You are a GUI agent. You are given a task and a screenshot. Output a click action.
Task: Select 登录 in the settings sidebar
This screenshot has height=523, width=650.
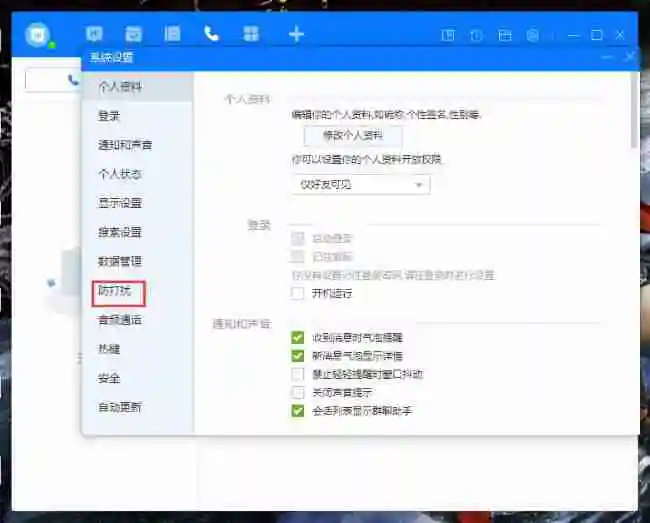coord(138,116)
